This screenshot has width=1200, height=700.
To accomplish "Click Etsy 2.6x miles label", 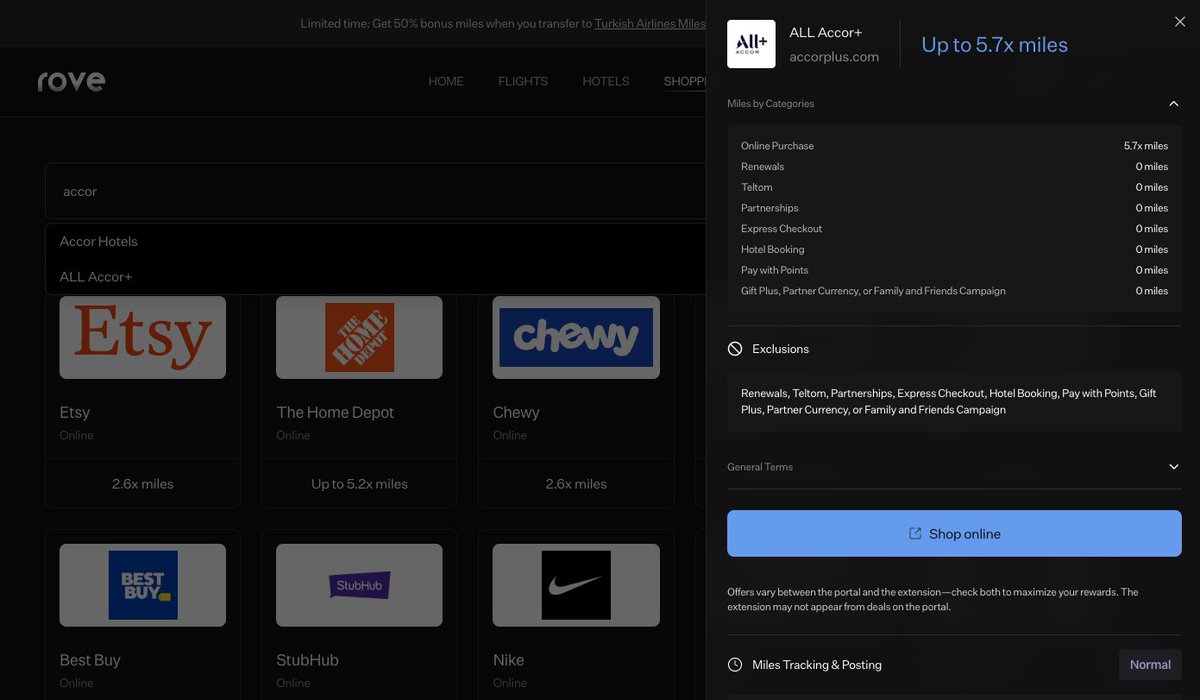I will point(142,484).
